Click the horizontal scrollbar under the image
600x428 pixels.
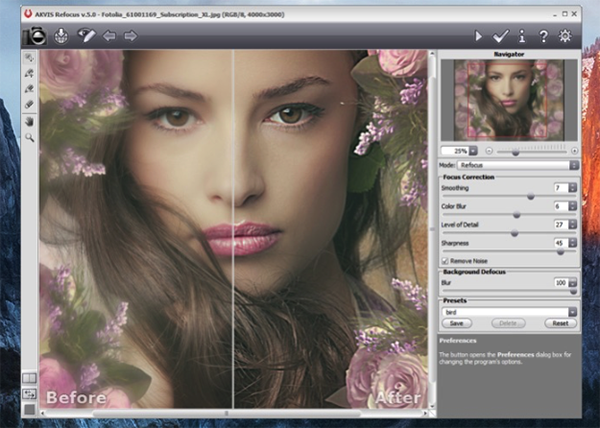(x=227, y=413)
